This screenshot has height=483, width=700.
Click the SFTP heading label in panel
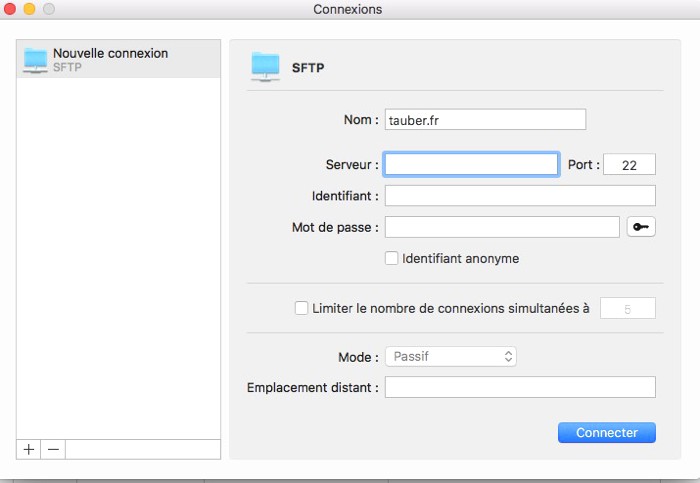[308, 69]
